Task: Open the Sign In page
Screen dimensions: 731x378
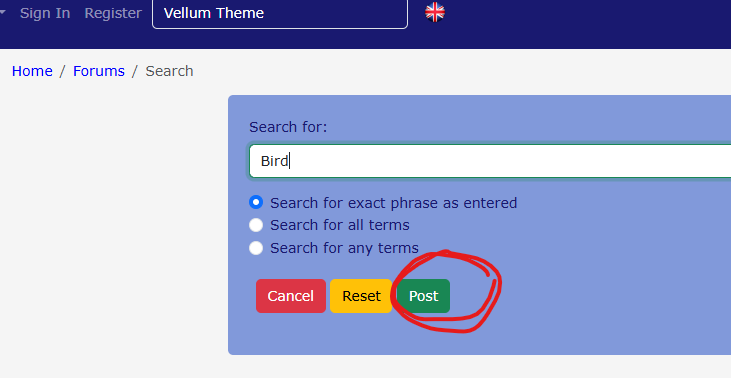Action: pos(45,13)
